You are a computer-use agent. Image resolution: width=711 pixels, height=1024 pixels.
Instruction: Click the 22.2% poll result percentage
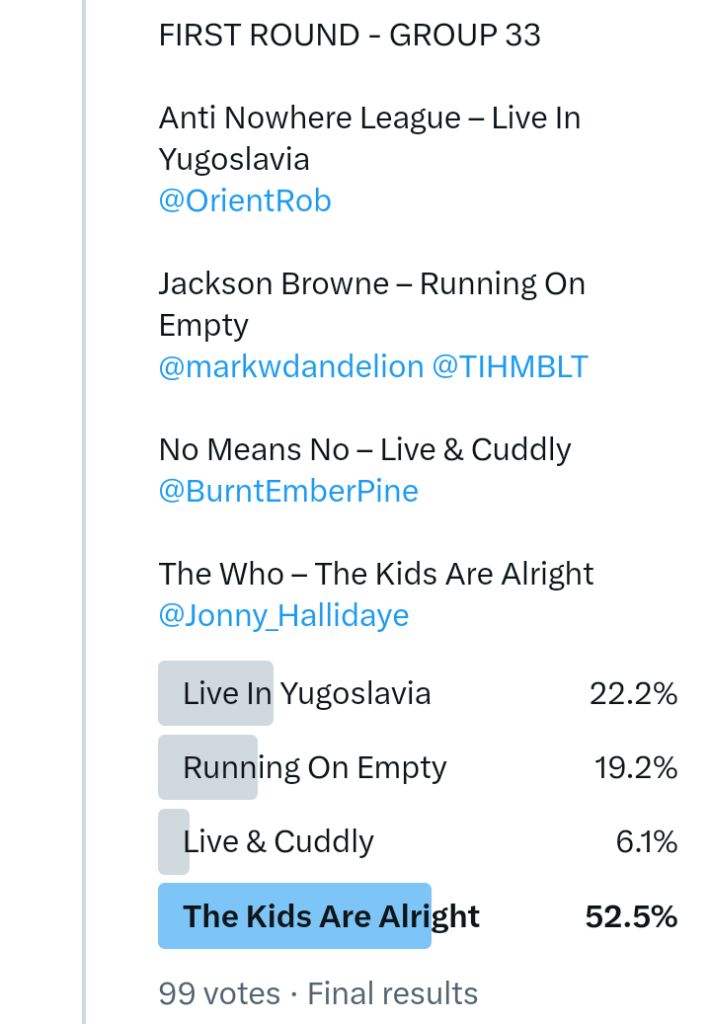pos(633,693)
